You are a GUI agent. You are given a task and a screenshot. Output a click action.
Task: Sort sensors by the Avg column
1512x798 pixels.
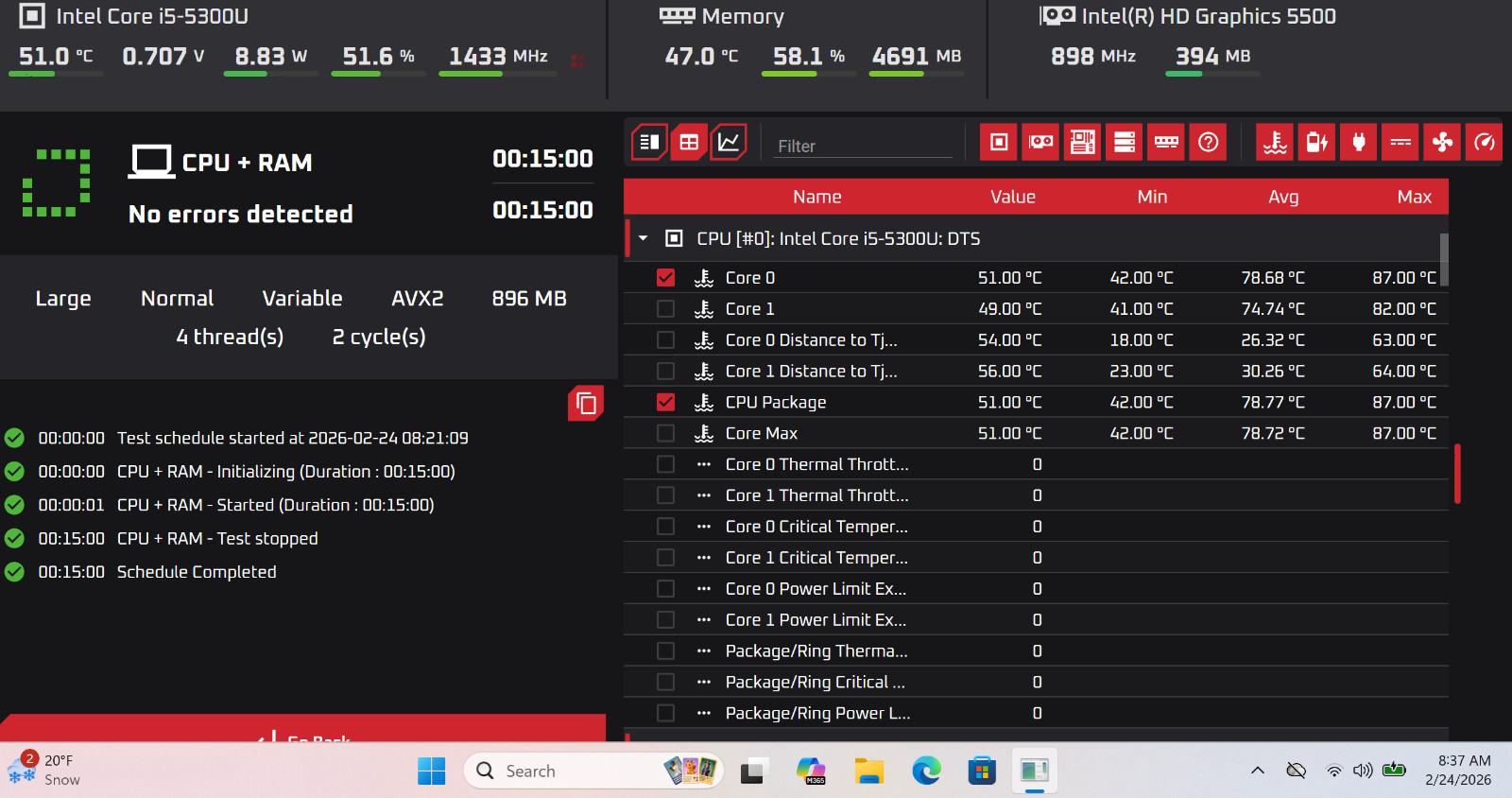[x=1283, y=197]
